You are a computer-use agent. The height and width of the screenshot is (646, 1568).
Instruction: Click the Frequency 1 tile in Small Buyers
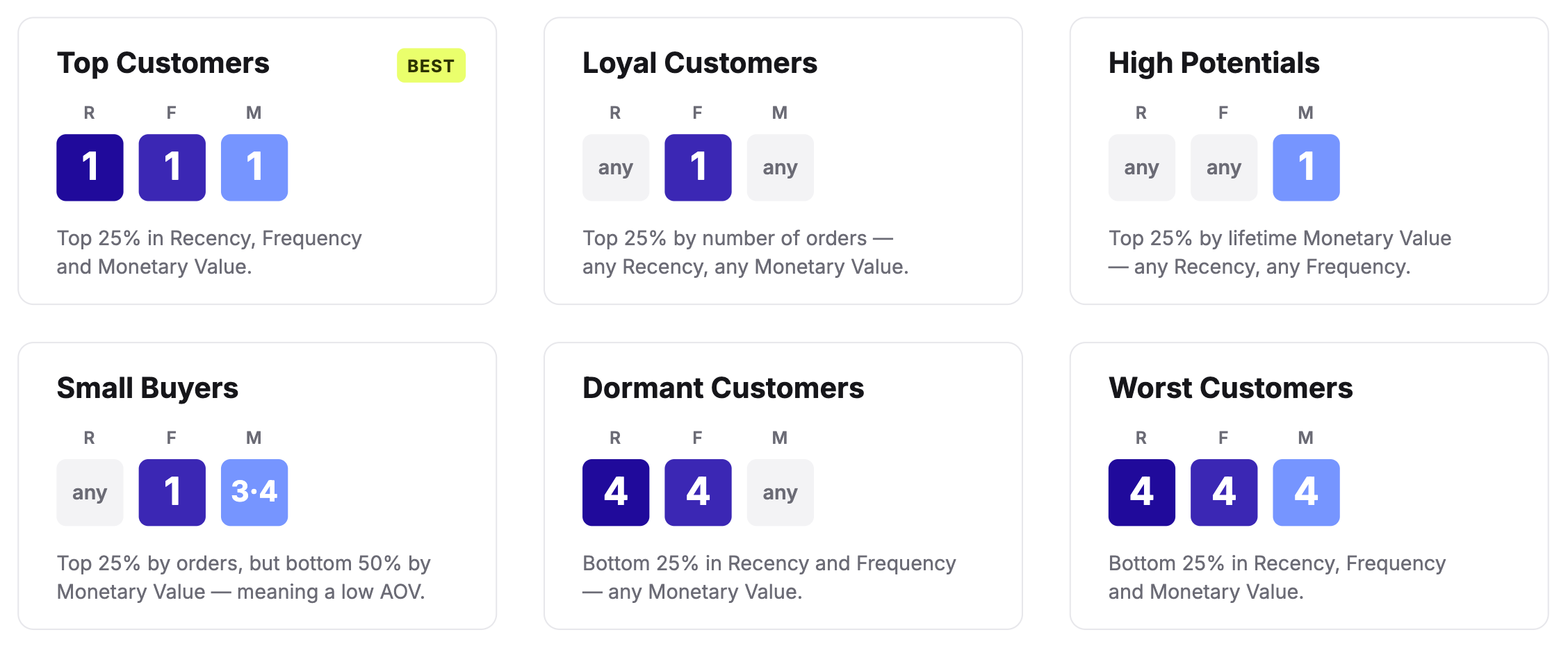[x=172, y=492]
